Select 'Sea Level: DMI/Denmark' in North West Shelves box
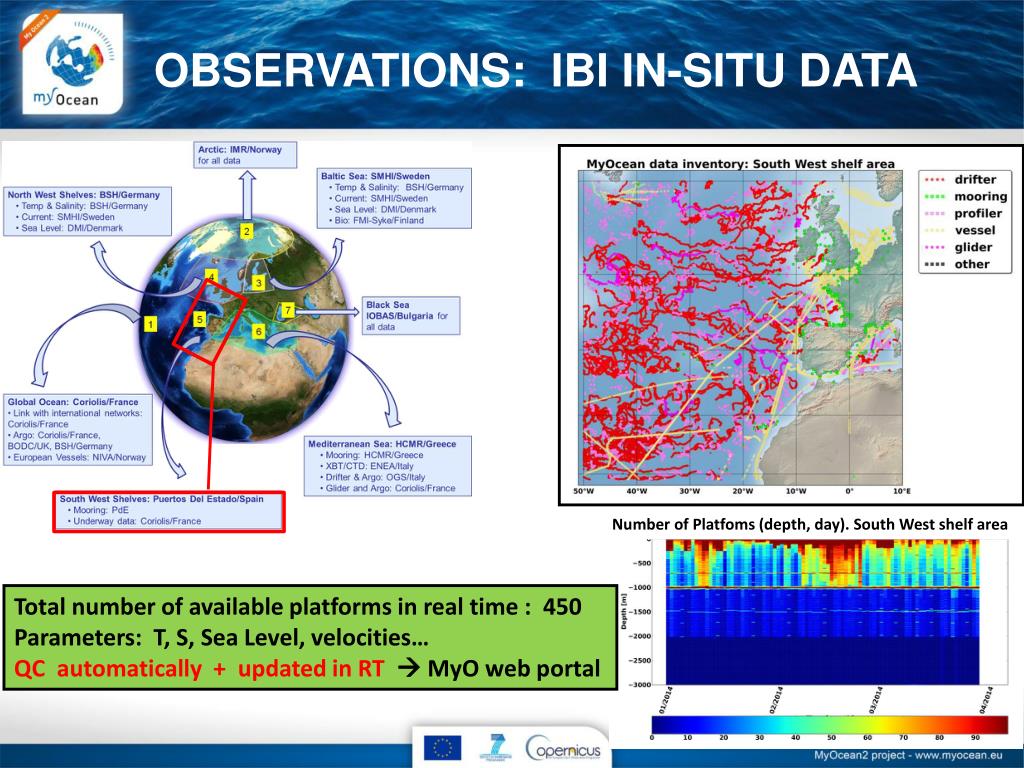This screenshot has width=1024, height=768. point(69,229)
